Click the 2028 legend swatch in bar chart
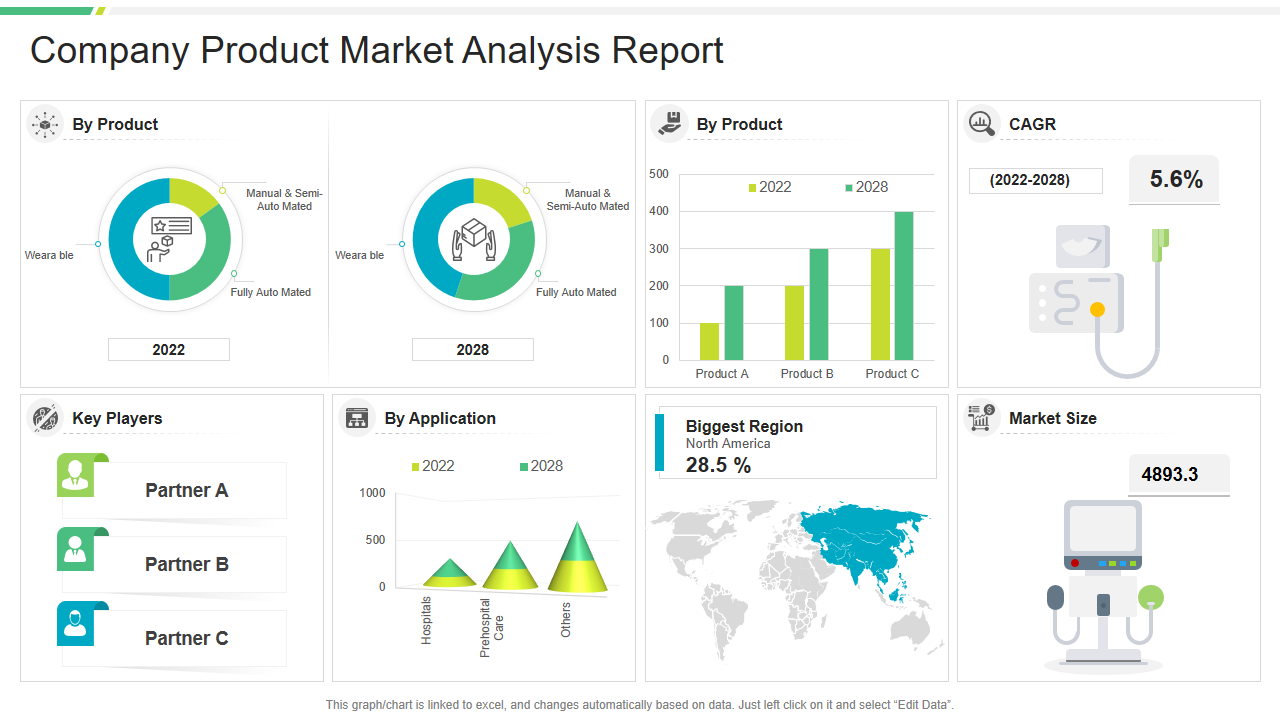Image resolution: width=1280 pixels, height=720 pixels. [x=849, y=188]
